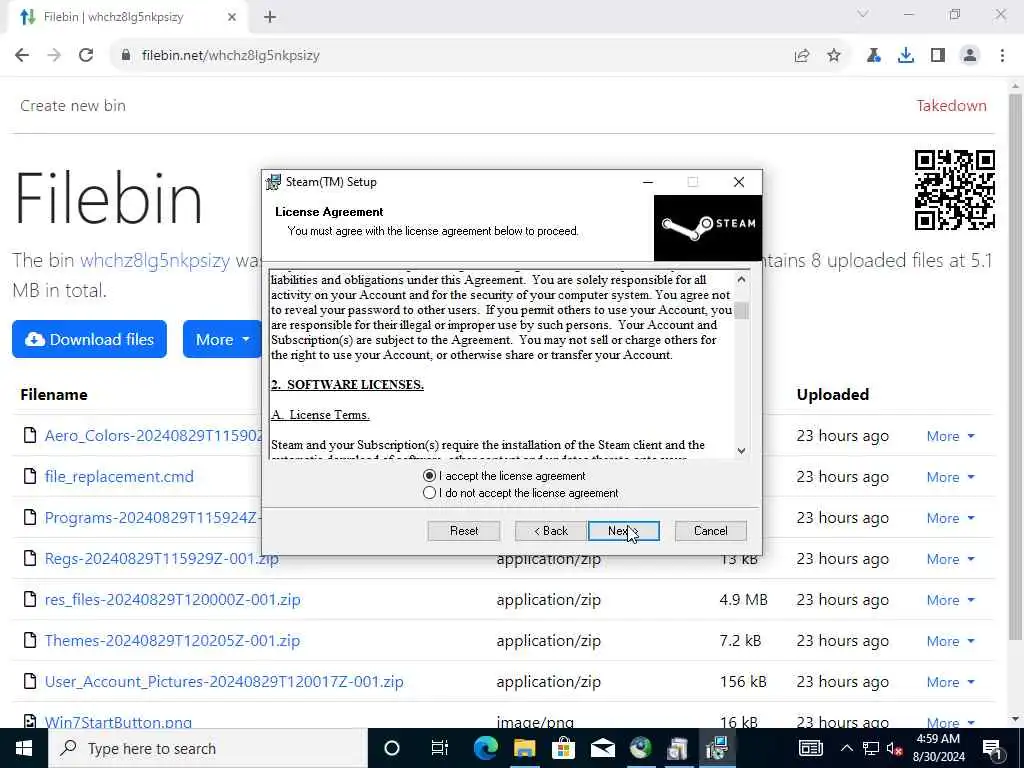Click Steam Setup title bar icon
1024x768 pixels.
(x=274, y=182)
